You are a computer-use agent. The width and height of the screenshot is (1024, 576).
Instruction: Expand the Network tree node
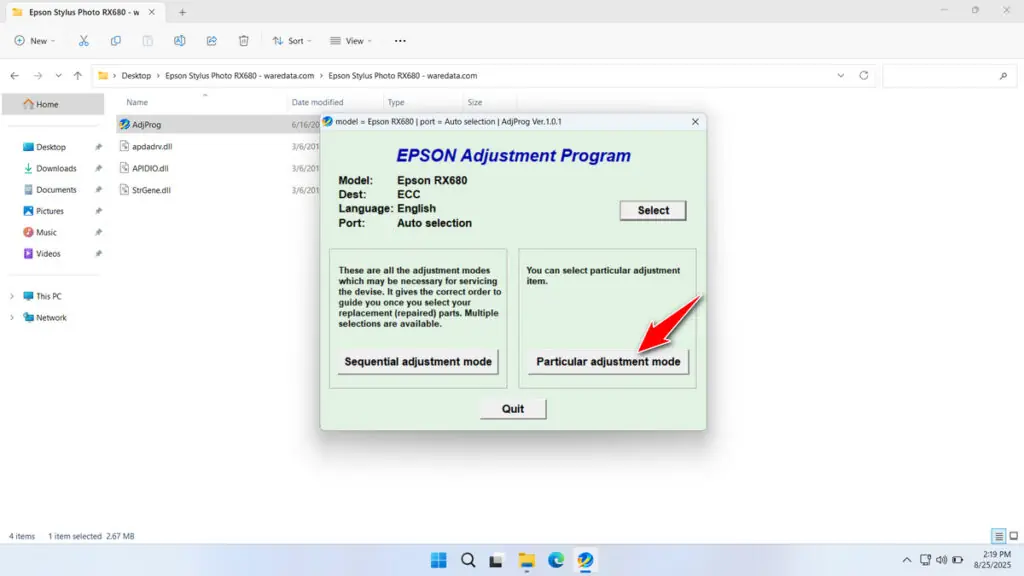[12, 318]
